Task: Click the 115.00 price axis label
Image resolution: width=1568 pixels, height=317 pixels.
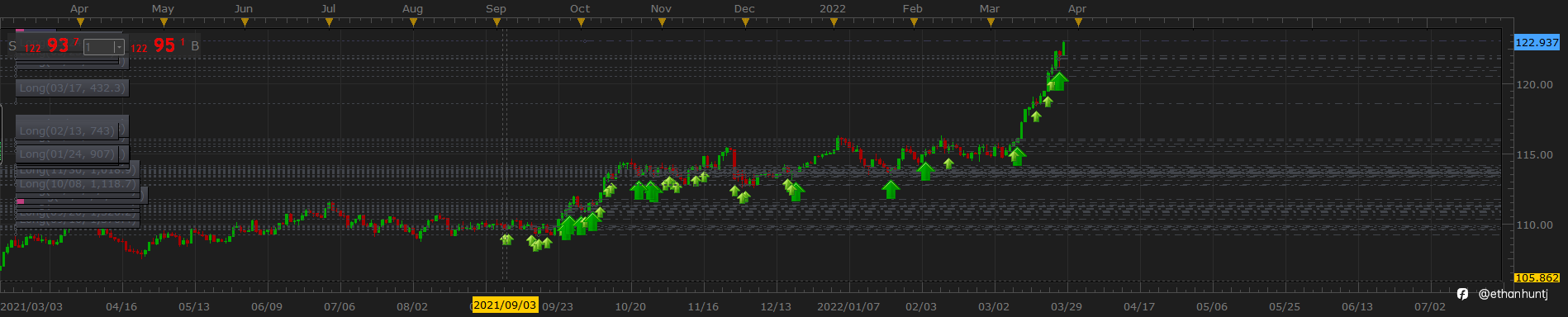Action: pyautogui.click(x=1534, y=154)
